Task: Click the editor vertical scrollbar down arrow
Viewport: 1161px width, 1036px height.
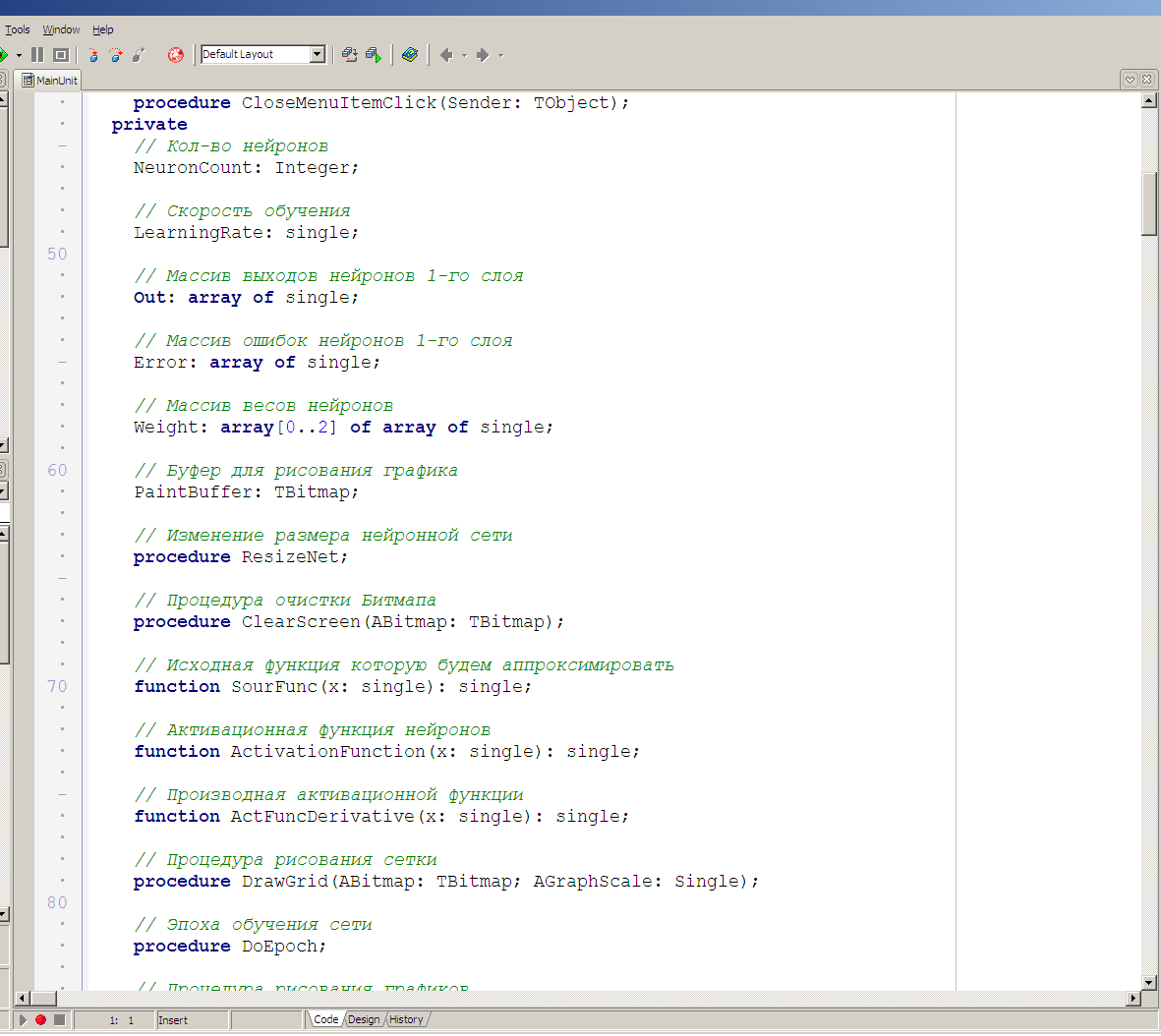Action: coord(1149,983)
